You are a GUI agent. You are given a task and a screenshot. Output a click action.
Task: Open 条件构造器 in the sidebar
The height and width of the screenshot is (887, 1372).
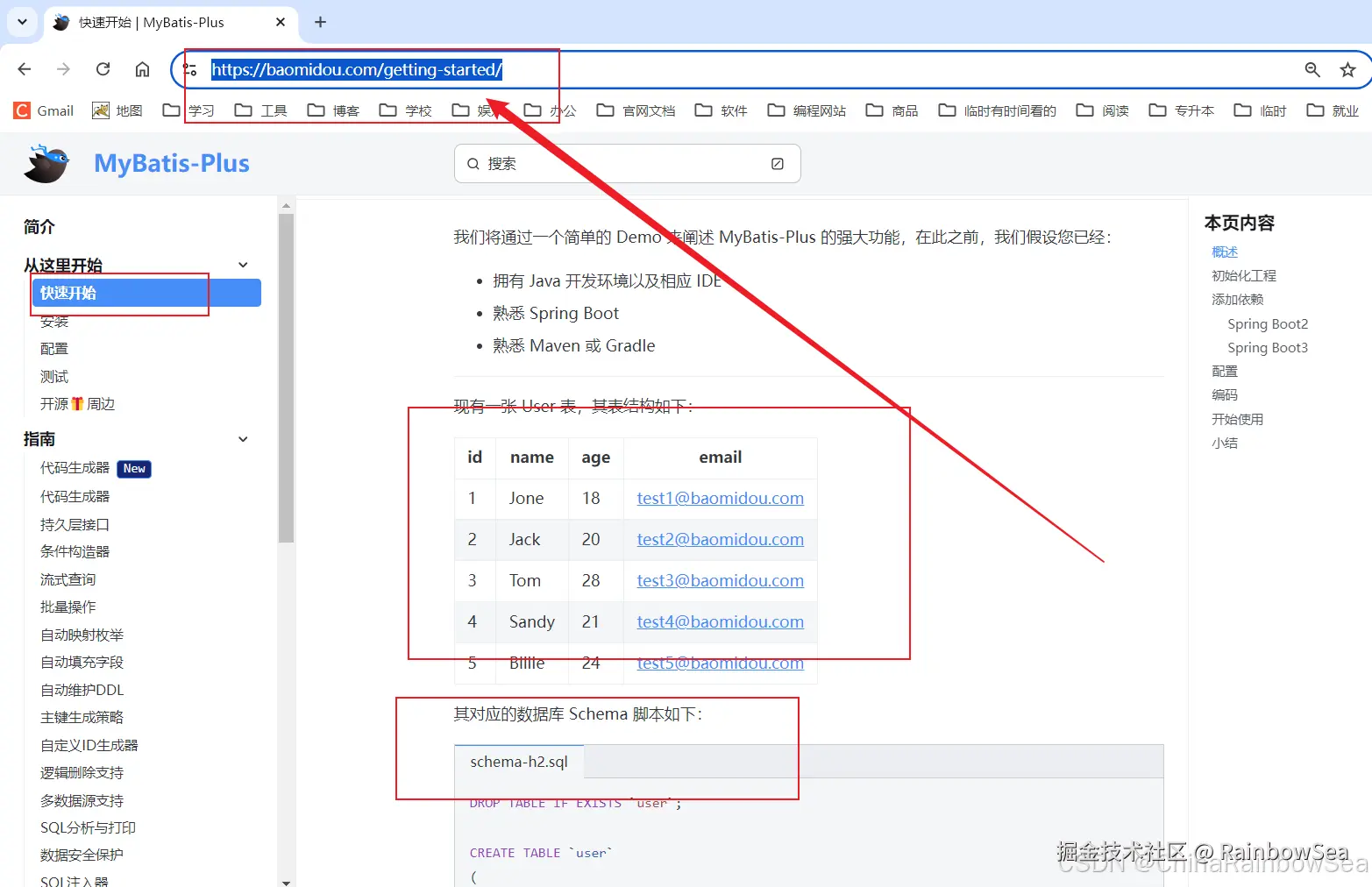pyautogui.click(x=75, y=552)
